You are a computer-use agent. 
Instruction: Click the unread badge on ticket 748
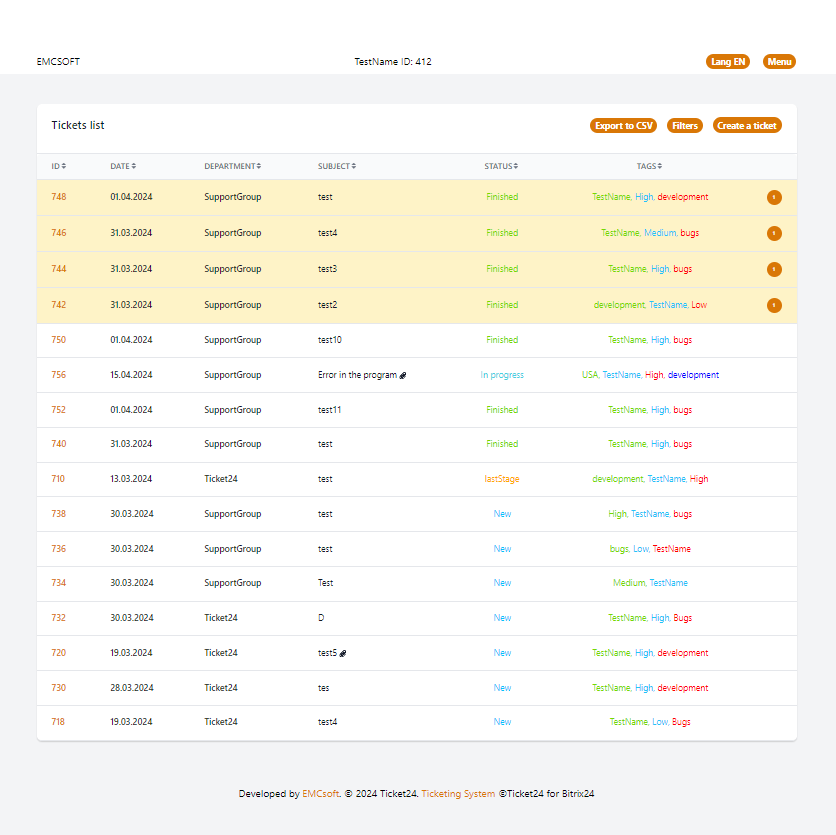(x=774, y=198)
